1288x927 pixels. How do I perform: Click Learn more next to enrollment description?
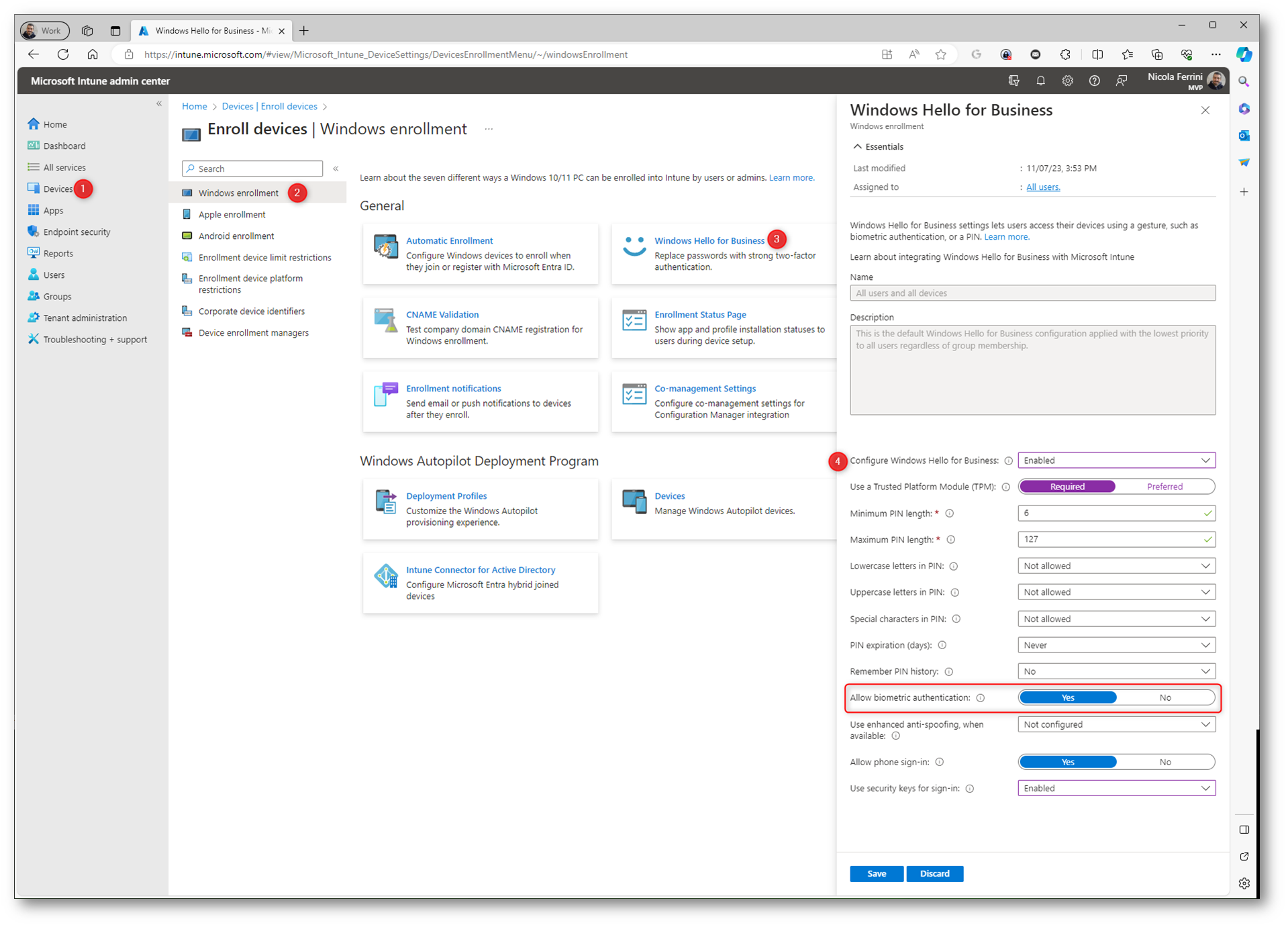[x=791, y=177]
